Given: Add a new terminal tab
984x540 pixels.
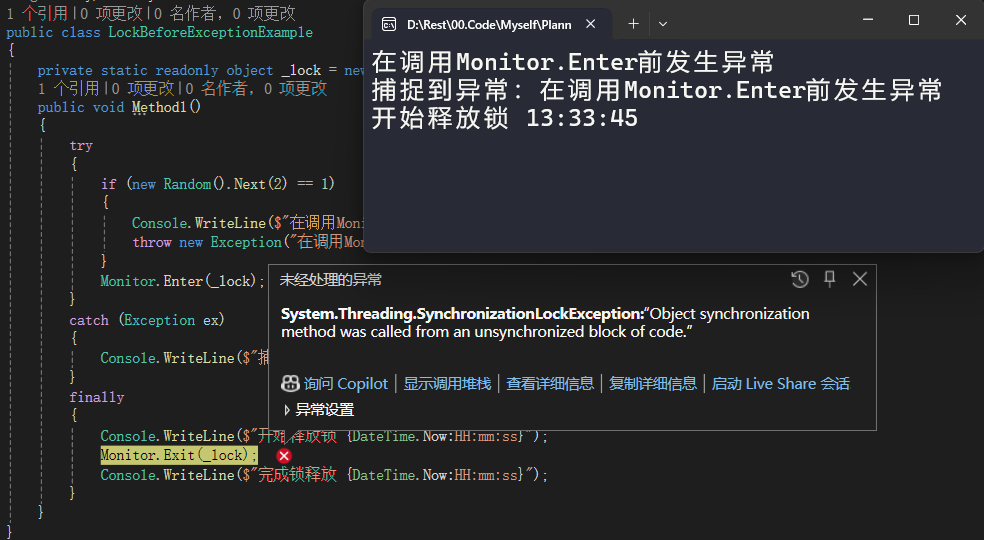Looking at the screenshot, I should [x=633, y=24].
